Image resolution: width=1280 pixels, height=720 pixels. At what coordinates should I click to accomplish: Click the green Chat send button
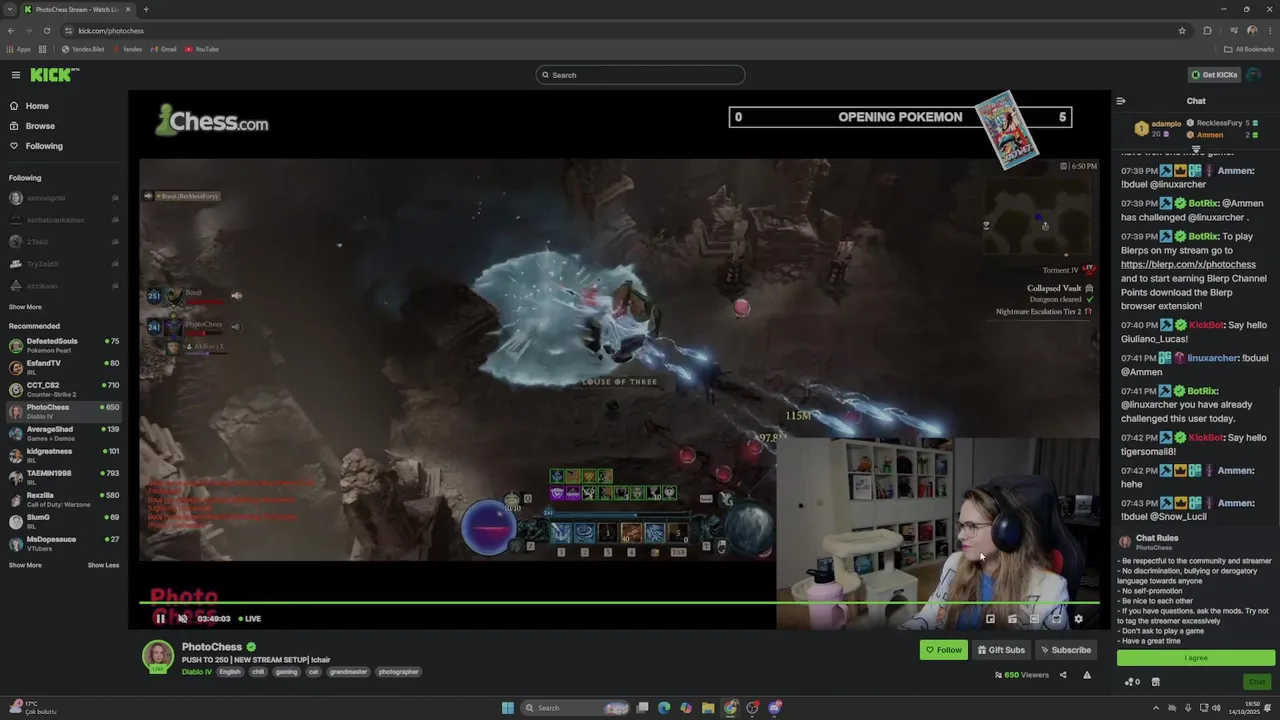point(1257,682)
